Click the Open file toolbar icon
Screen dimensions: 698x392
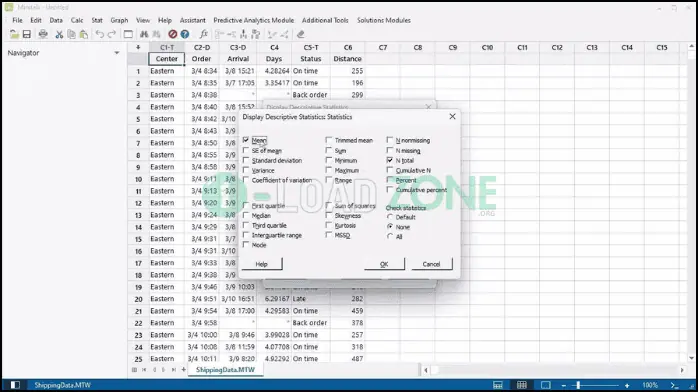[14, 34]
